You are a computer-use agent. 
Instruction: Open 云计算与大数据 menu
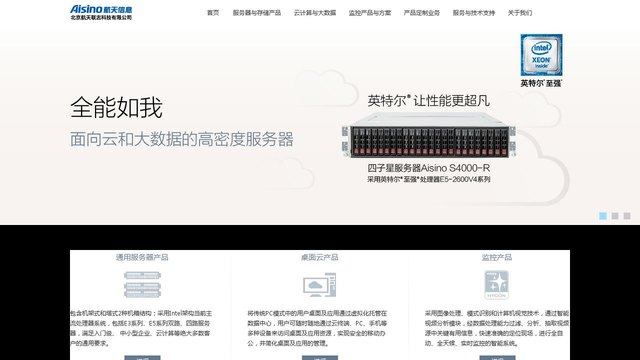315,13
